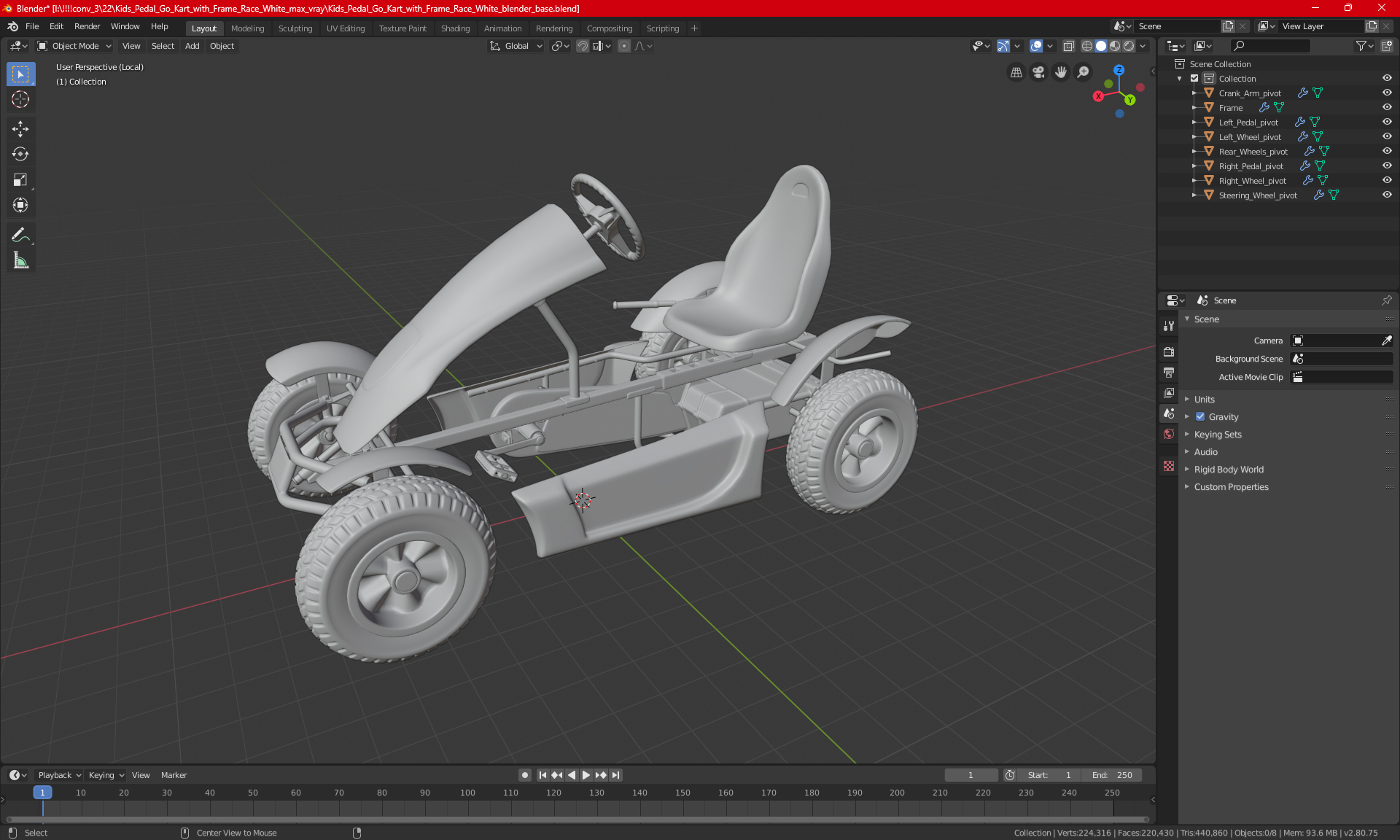Viewport: 1400px width, 840px height.
Task: Expand Crank_Arm_pivot tree item
Action: [x=1194, y=93]
